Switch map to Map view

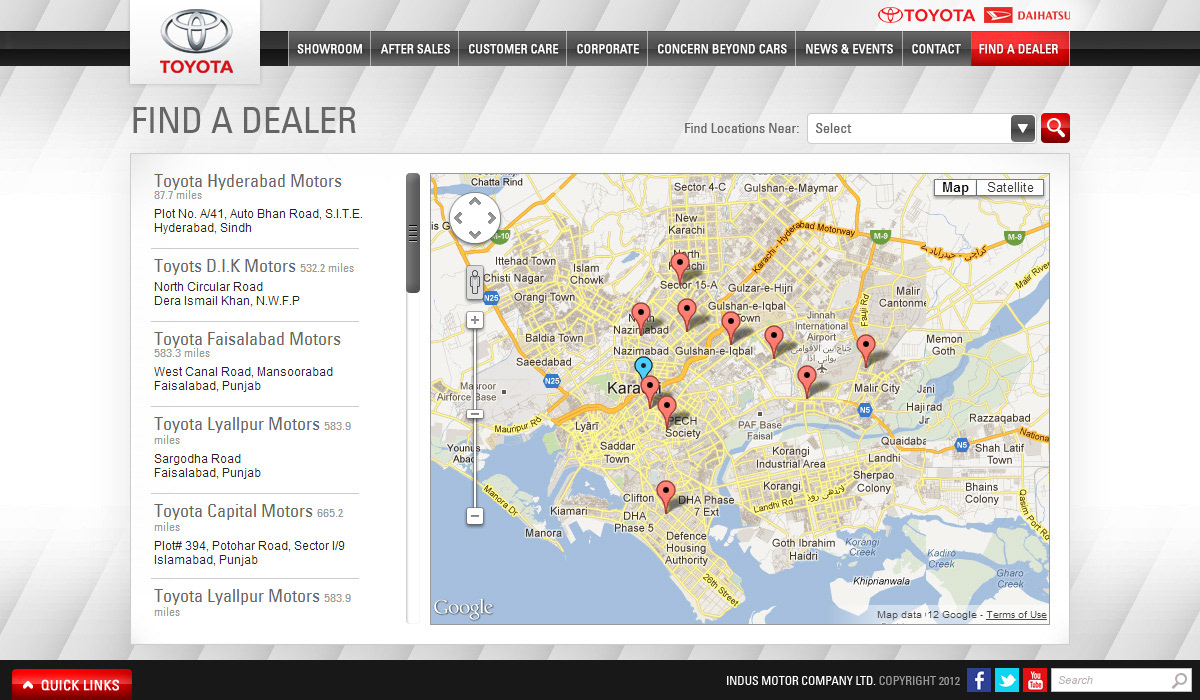coord(955,188)
